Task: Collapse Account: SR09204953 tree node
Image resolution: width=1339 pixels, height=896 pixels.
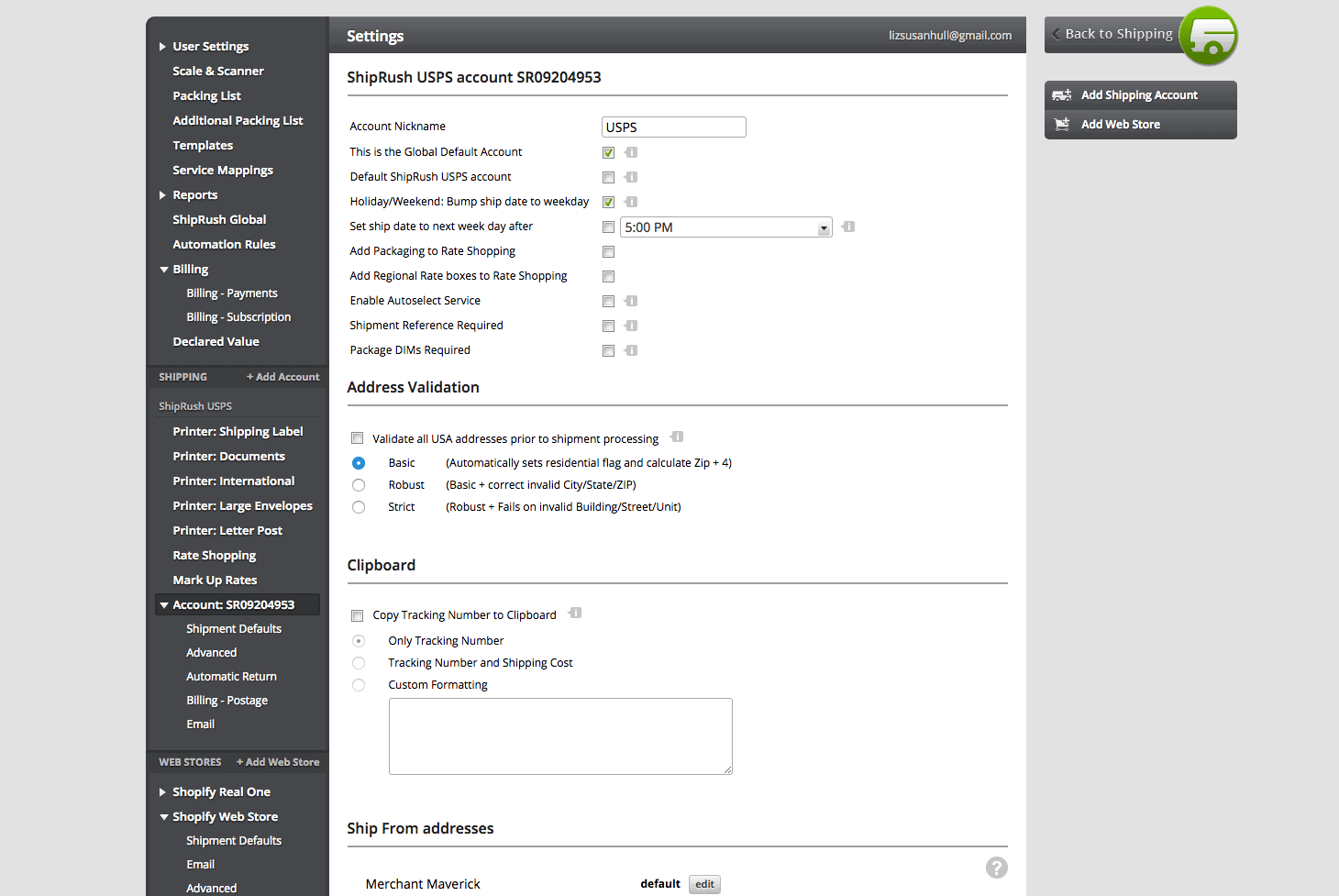Action: click(163, 605)
